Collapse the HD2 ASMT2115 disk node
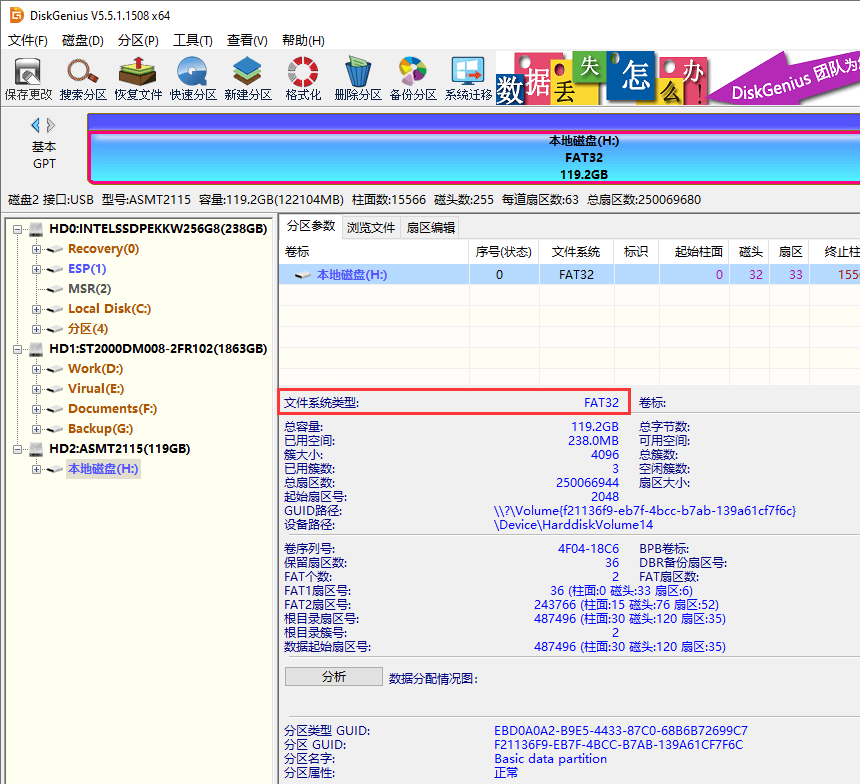860x784 pixels. [18, 449]
